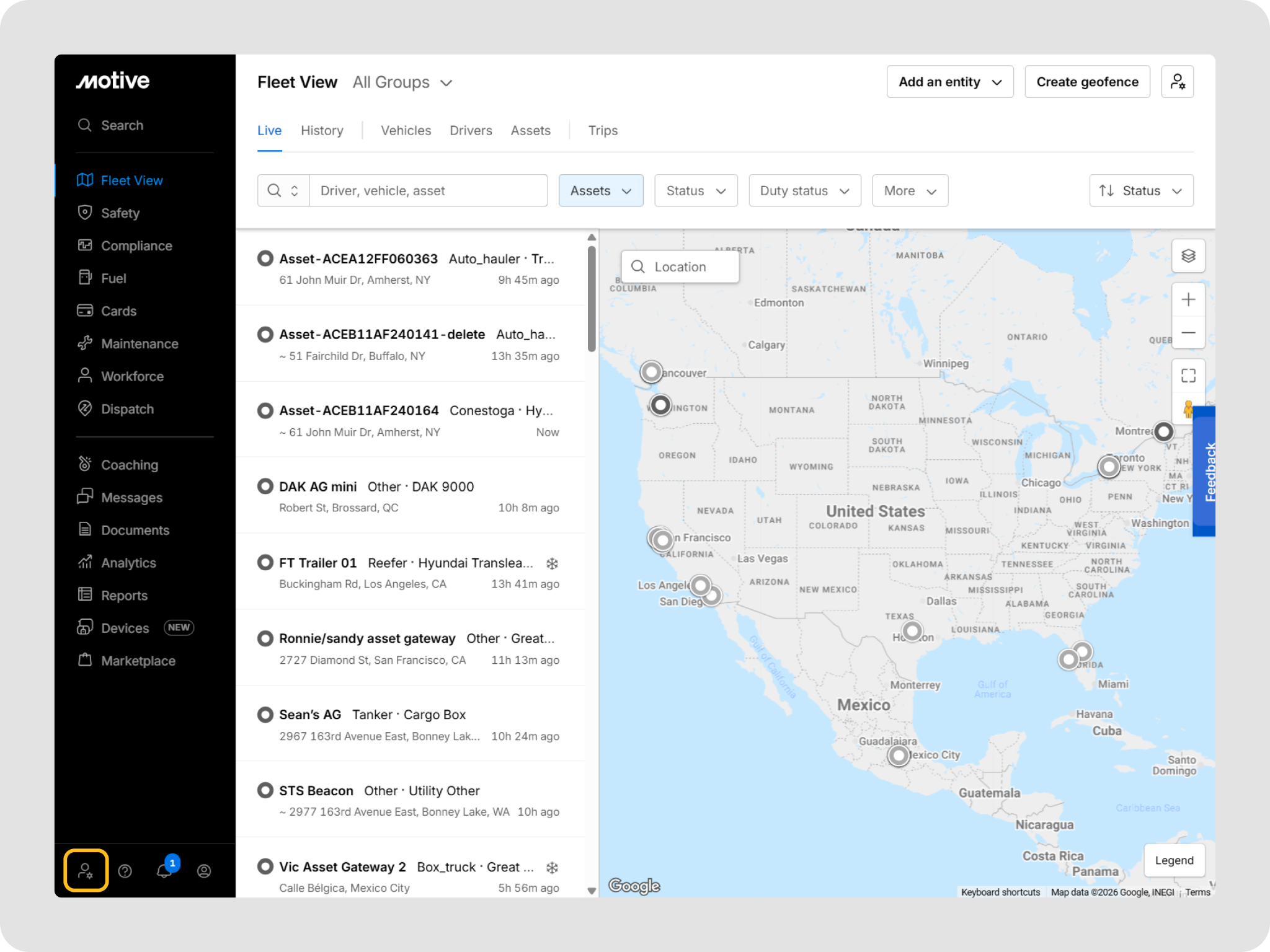1270x952 pixels.
Task: Enter fullscreen map view
Action: click(1188, 376)
